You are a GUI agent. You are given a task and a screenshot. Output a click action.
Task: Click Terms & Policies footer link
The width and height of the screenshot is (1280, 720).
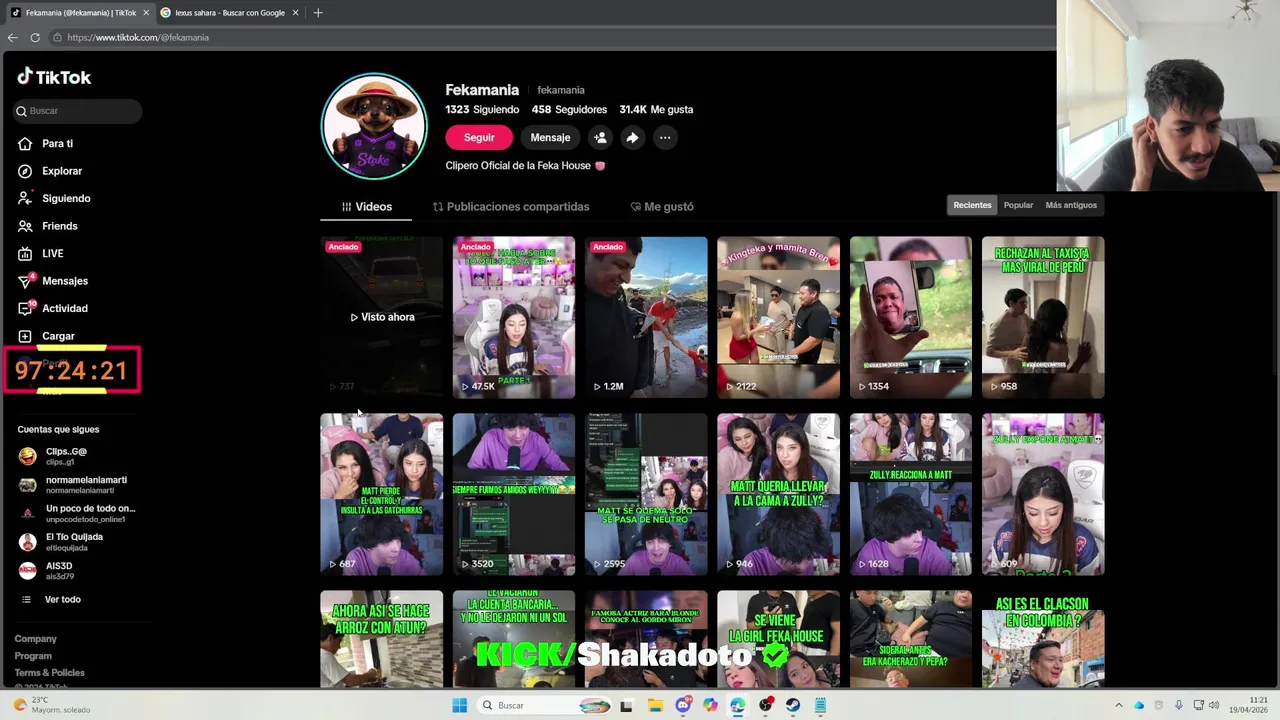(49, 673)
